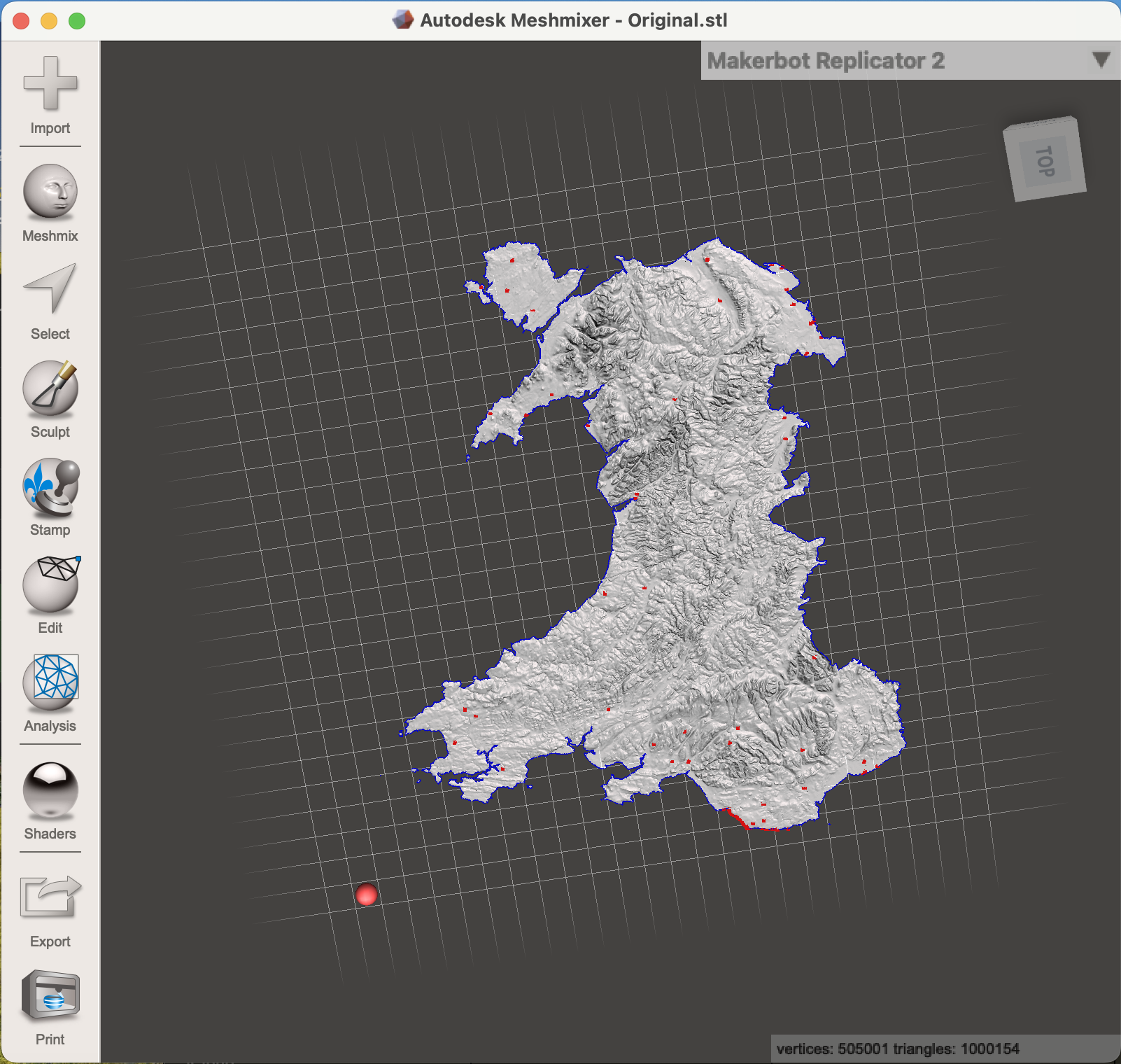This screenshot has height=1064, width=1121.
Task: Activate the Select tool
Action: (x=50, y=302)
